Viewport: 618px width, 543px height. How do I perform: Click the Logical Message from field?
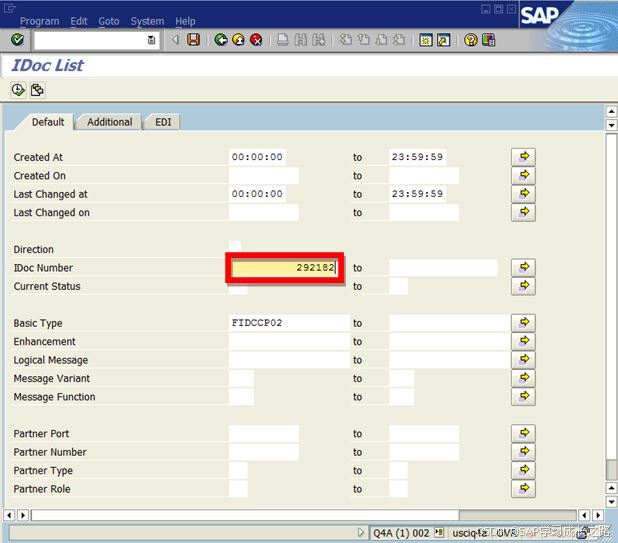pos(289,360)
